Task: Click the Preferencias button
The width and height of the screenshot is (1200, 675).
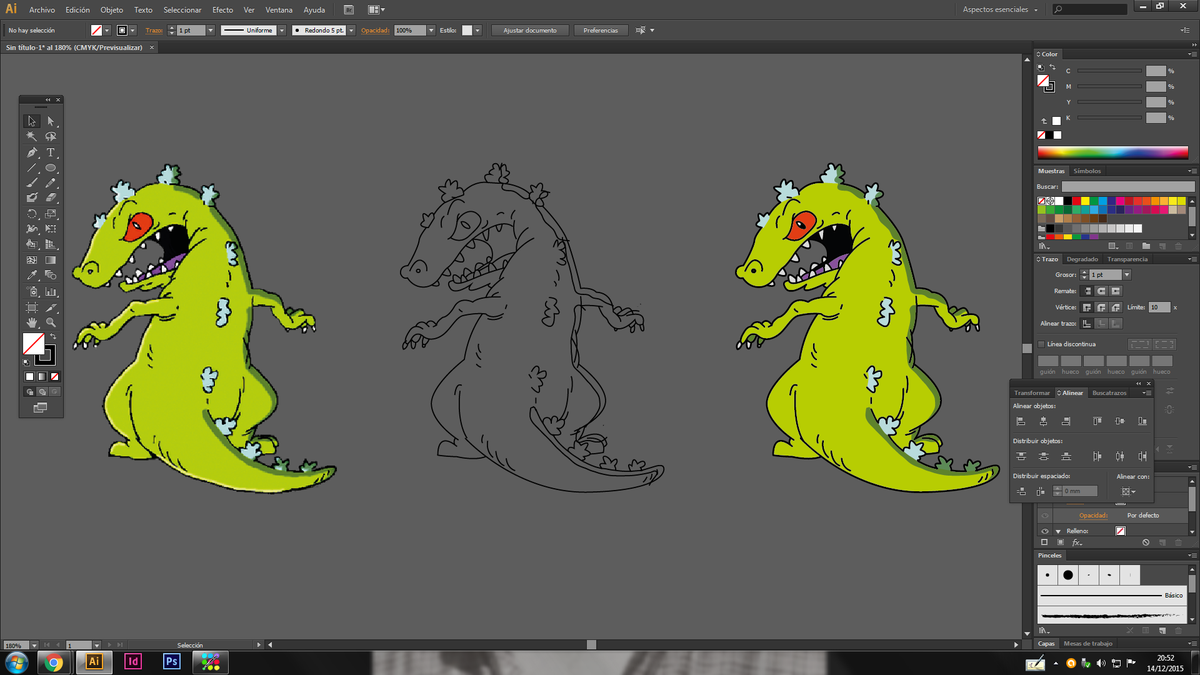Action: [x=601, y=31]
